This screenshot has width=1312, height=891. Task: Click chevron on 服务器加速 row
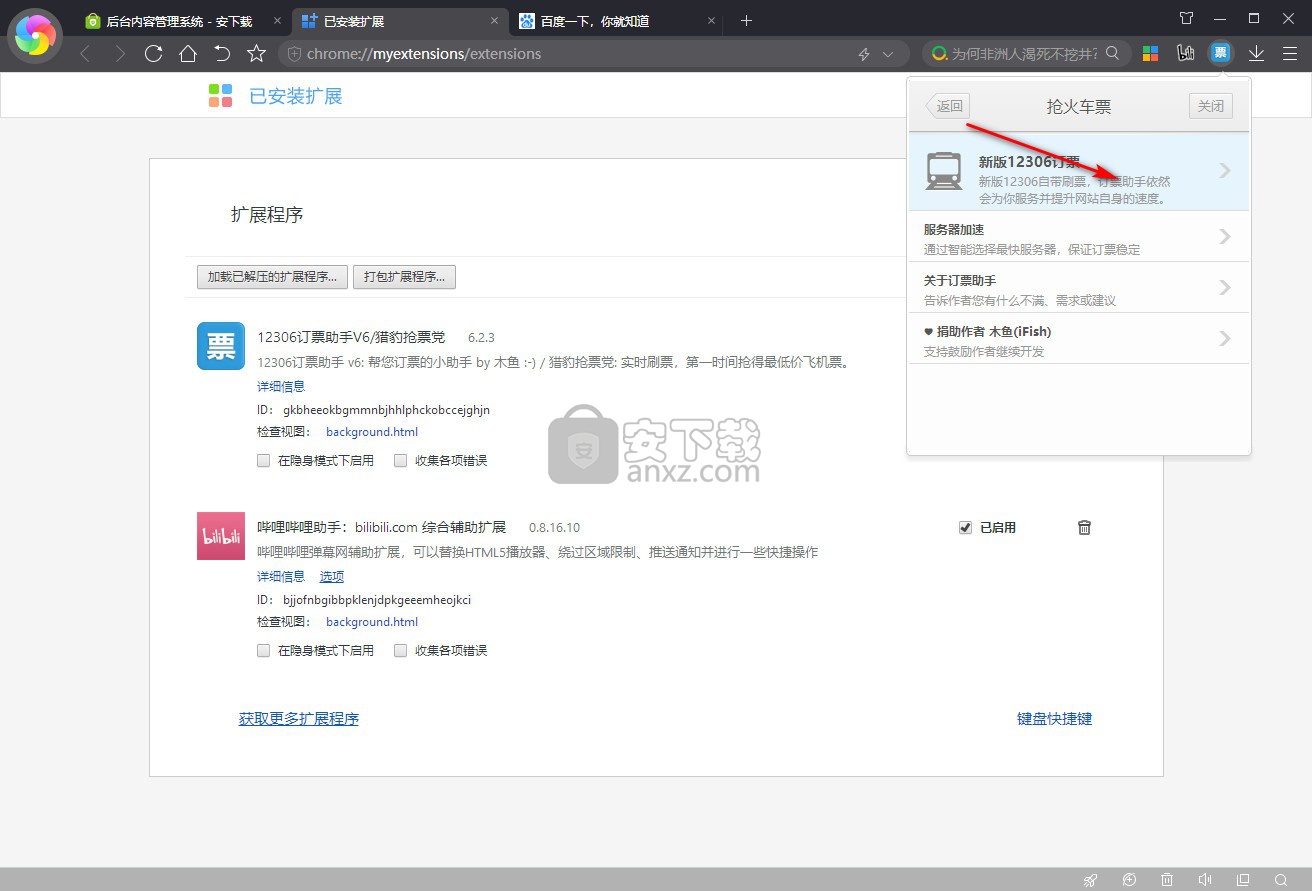pos(1225,237)
